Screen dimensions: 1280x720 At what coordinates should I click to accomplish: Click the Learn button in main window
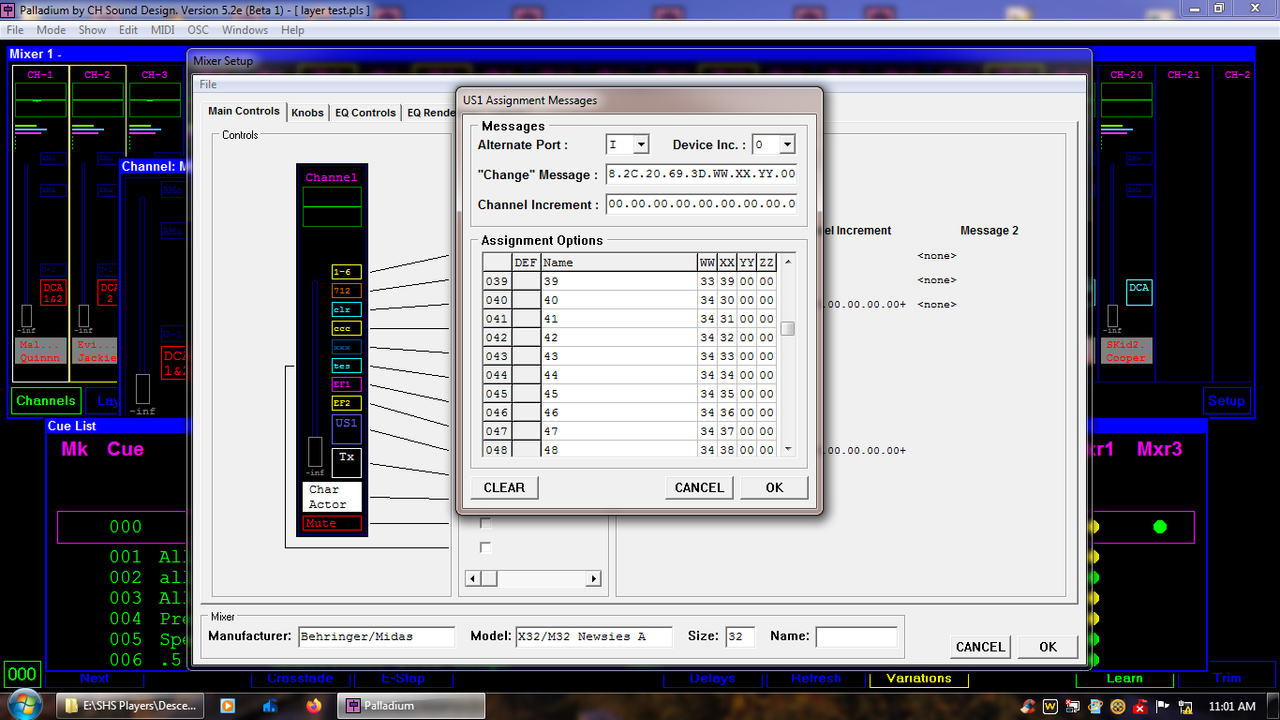[x=1124, y=678]
